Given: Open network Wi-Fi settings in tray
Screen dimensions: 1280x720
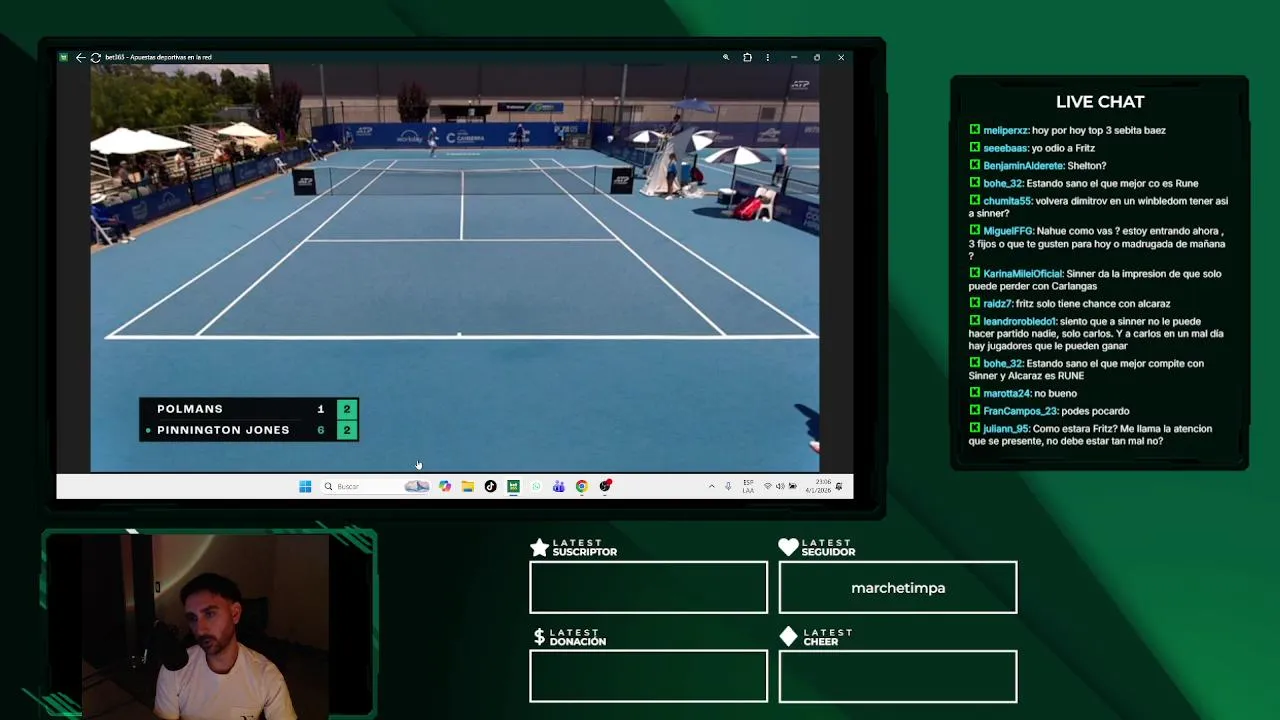Looking at the screenshot, I should (768, 486).
